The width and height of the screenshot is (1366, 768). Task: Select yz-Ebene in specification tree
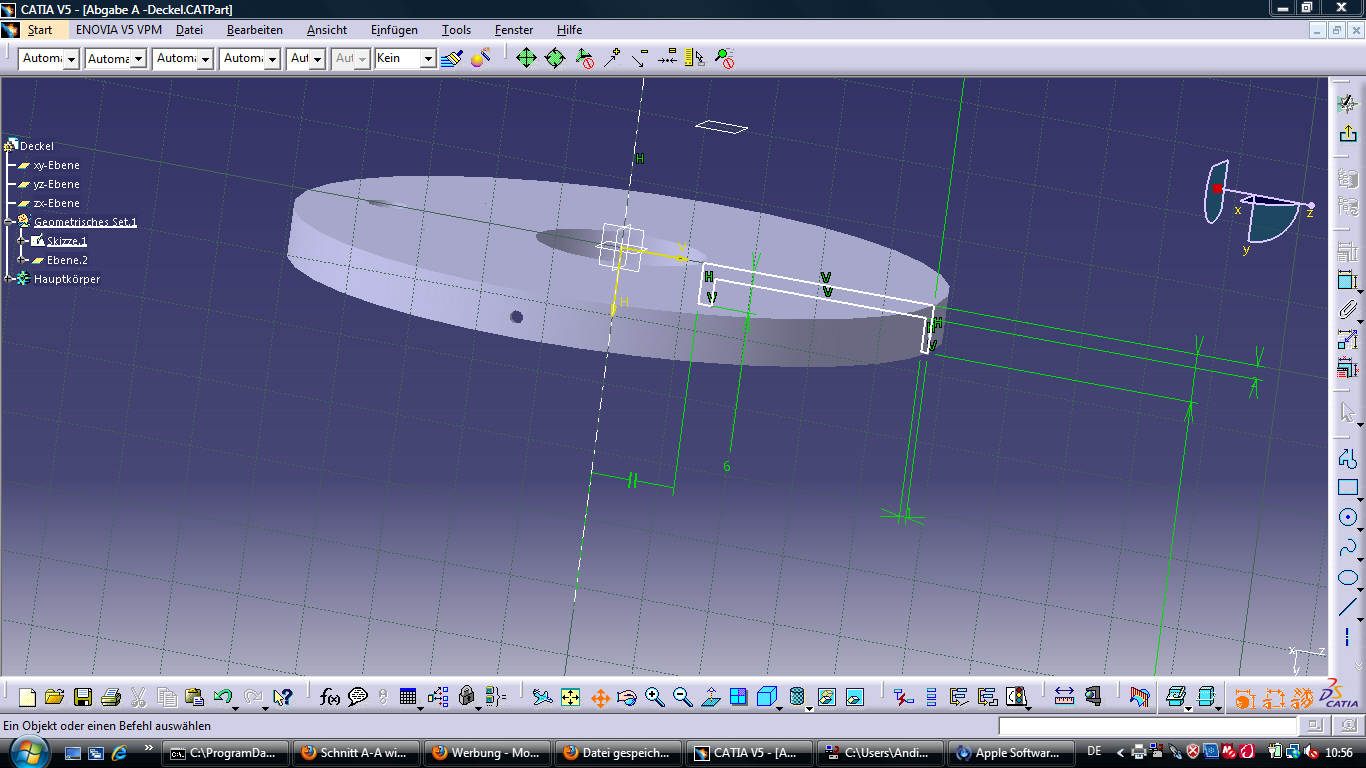click(56, 184)
